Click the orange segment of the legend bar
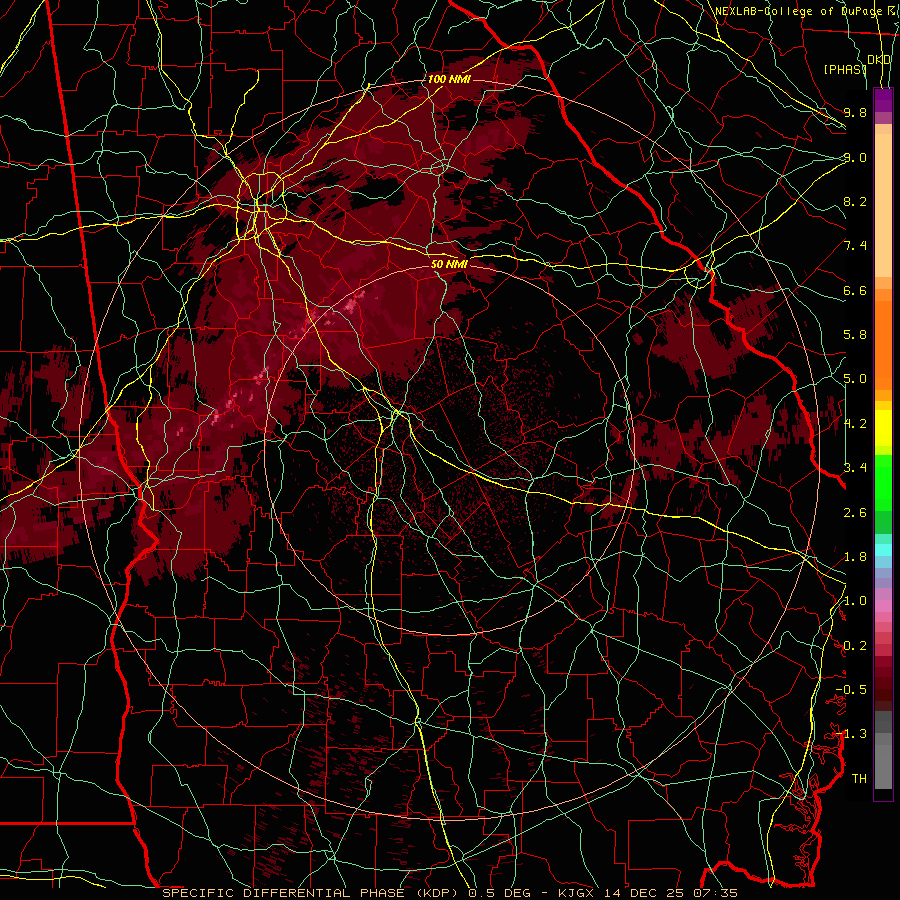 [x=883, y=344]
